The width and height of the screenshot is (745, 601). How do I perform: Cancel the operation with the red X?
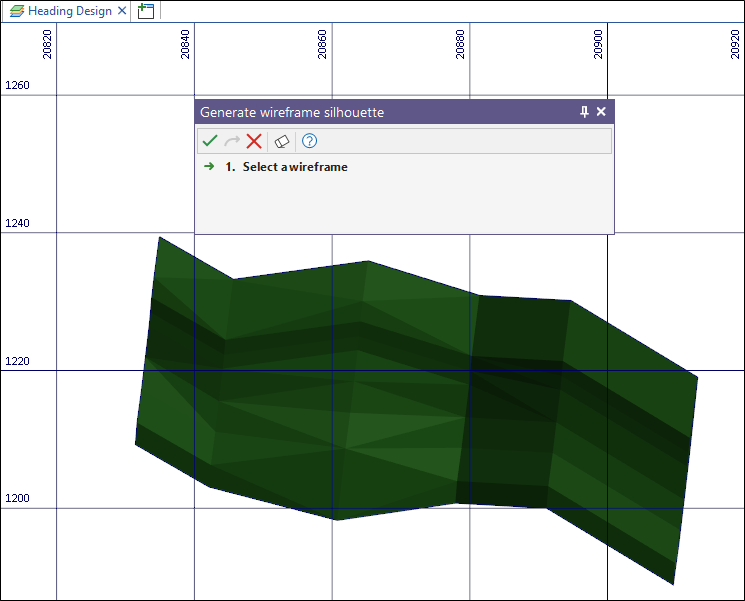(254, 141)
